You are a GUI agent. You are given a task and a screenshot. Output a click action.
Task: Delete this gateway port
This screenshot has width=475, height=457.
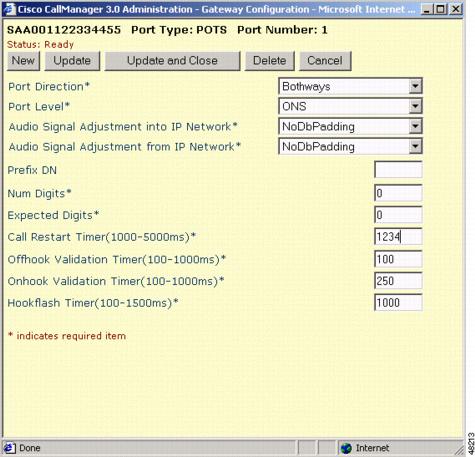click(269, 61)
